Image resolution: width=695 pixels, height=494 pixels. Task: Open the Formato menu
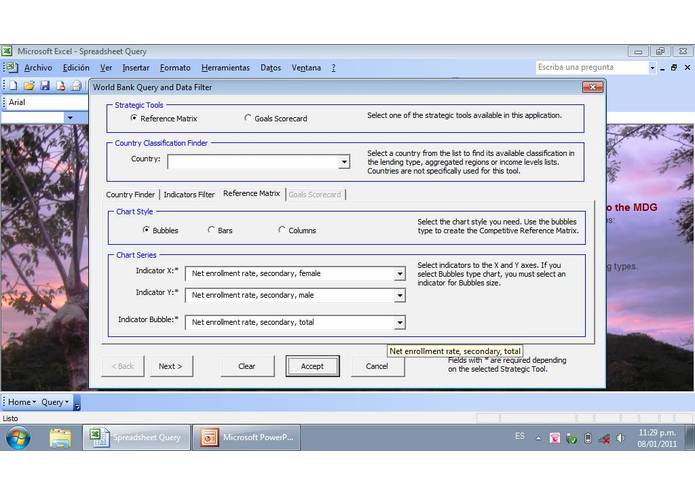[175, 68]
